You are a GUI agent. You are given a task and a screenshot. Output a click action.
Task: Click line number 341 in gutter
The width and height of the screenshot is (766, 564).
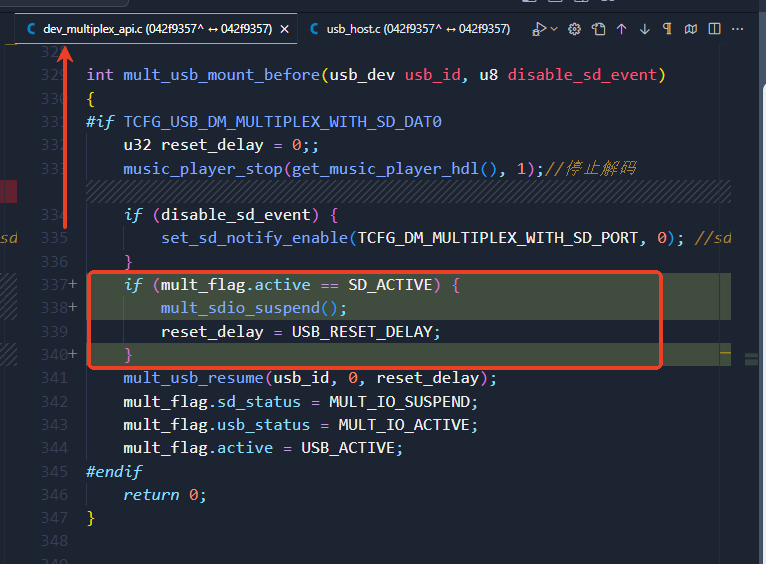pos(54,378)
